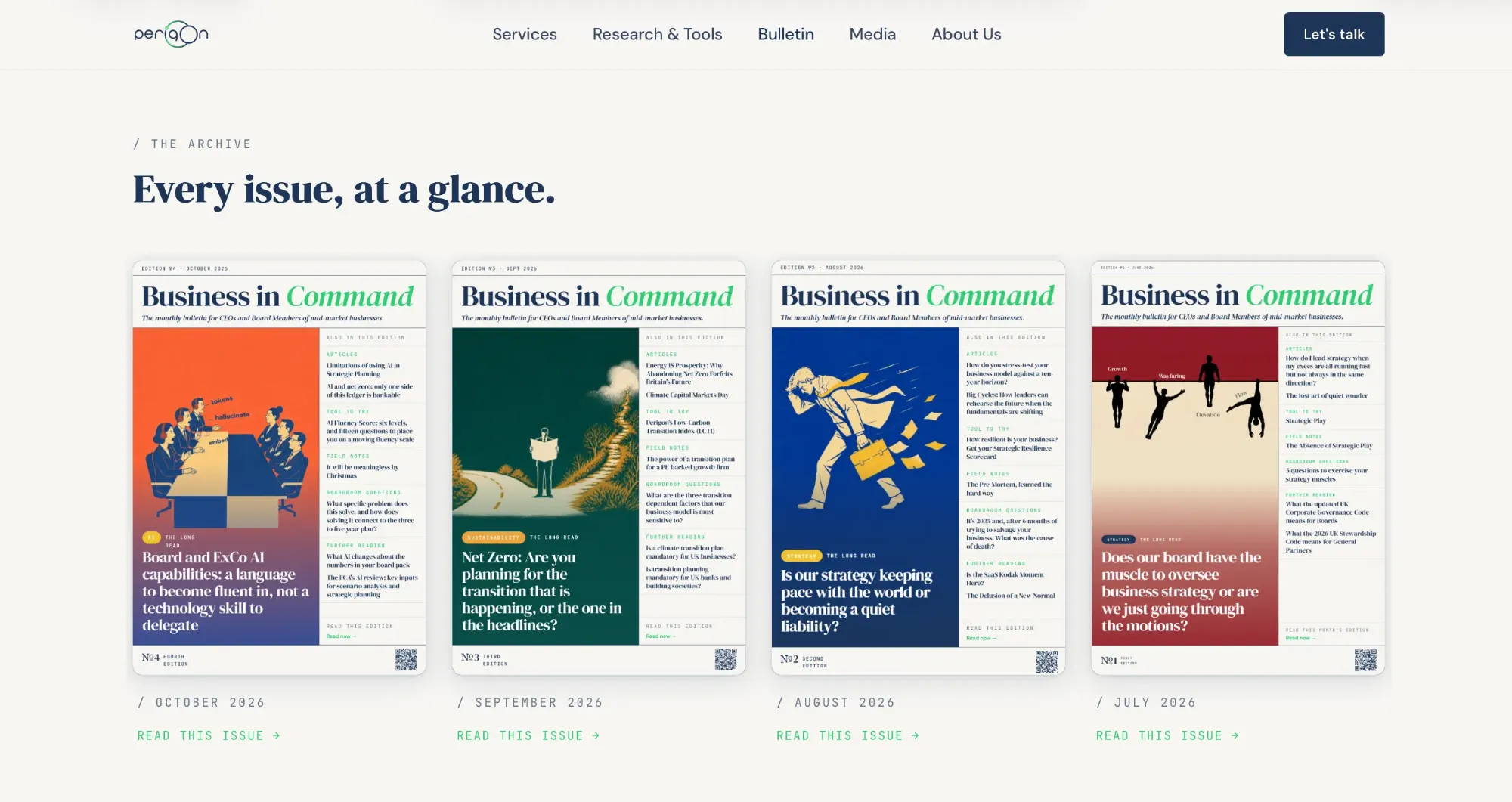Click the arrow next to August's Read This Issue
Image resolution: width=1512 pixels, height=802 pixels.
pos(916,735)
